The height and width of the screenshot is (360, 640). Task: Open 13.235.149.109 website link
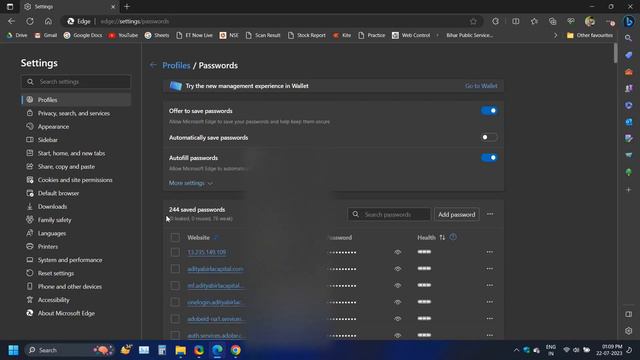(x=207, y=252)
